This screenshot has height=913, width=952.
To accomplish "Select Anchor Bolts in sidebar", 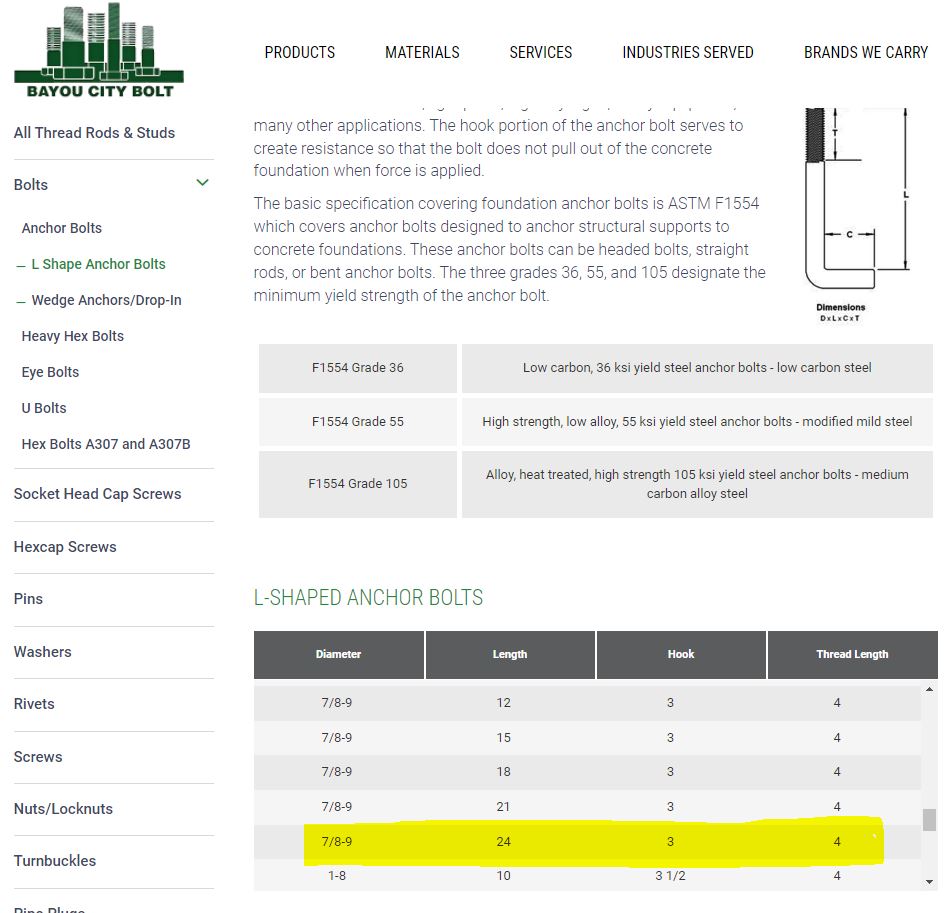I will [62, 228].
